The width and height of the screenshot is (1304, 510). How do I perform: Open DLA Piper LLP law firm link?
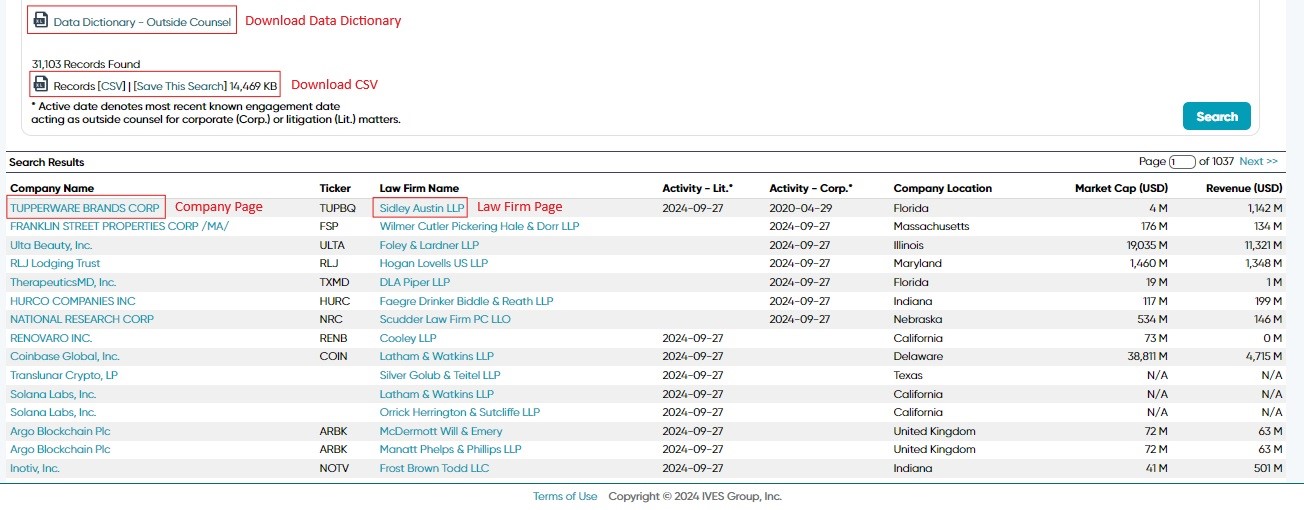pyautogui.click(x=415, y=282)
